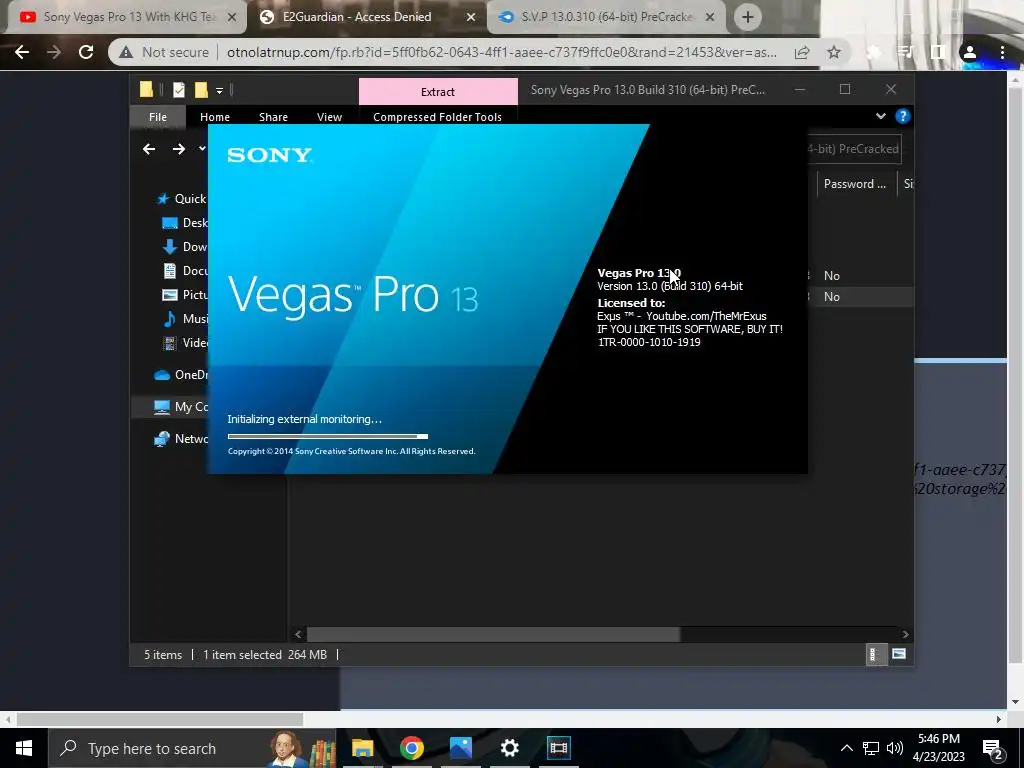Switch to large icons view layout
Viewport: 1024px width, 768px height.
pyautogui.click(x=899, y=654)
